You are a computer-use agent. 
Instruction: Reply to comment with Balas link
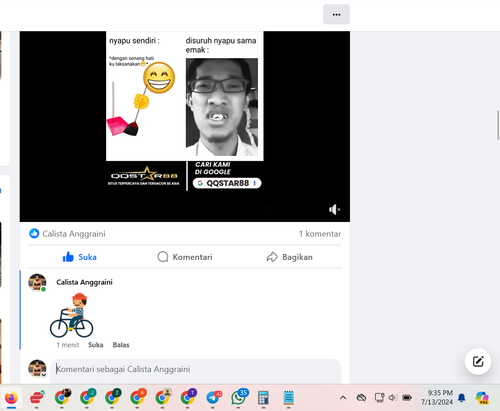pyautogui.click(x=121, y=345)
